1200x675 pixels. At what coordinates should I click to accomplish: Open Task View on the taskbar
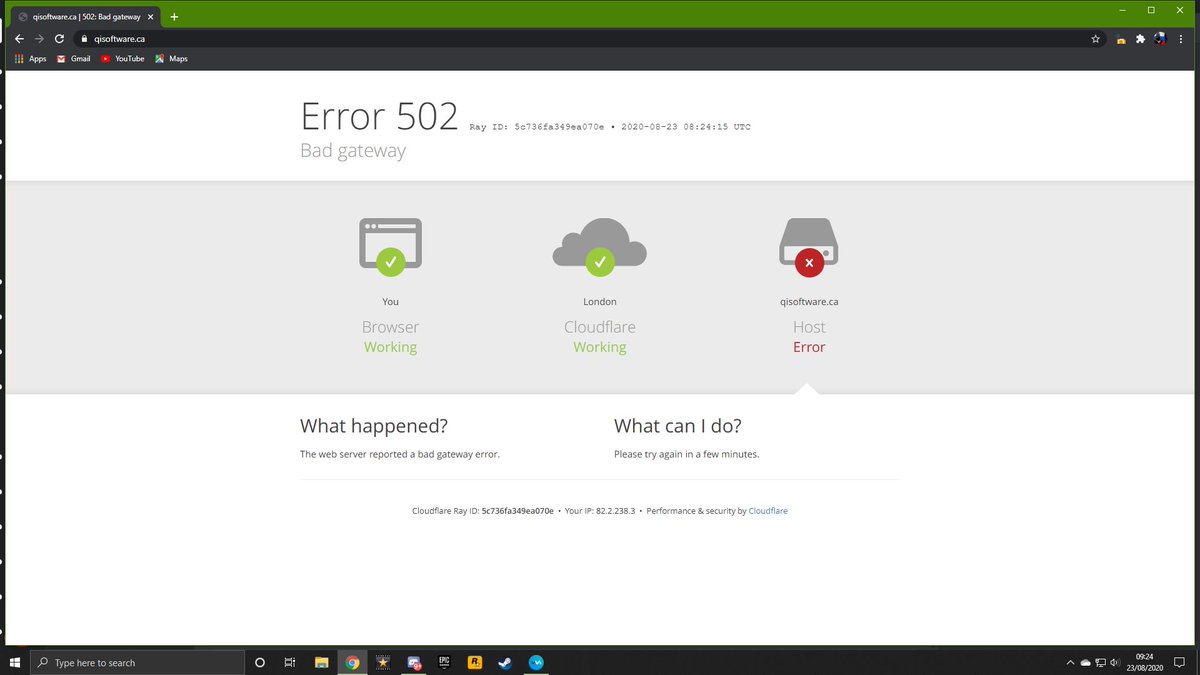(289, 662)
